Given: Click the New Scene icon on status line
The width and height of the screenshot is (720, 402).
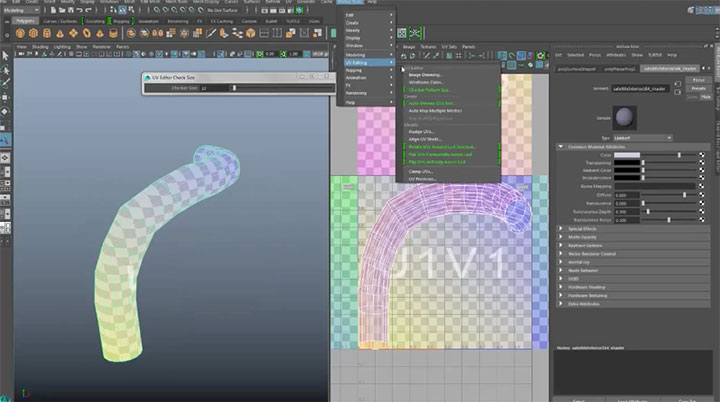Looking at the screenshot, I should click(x=53, y=10).
